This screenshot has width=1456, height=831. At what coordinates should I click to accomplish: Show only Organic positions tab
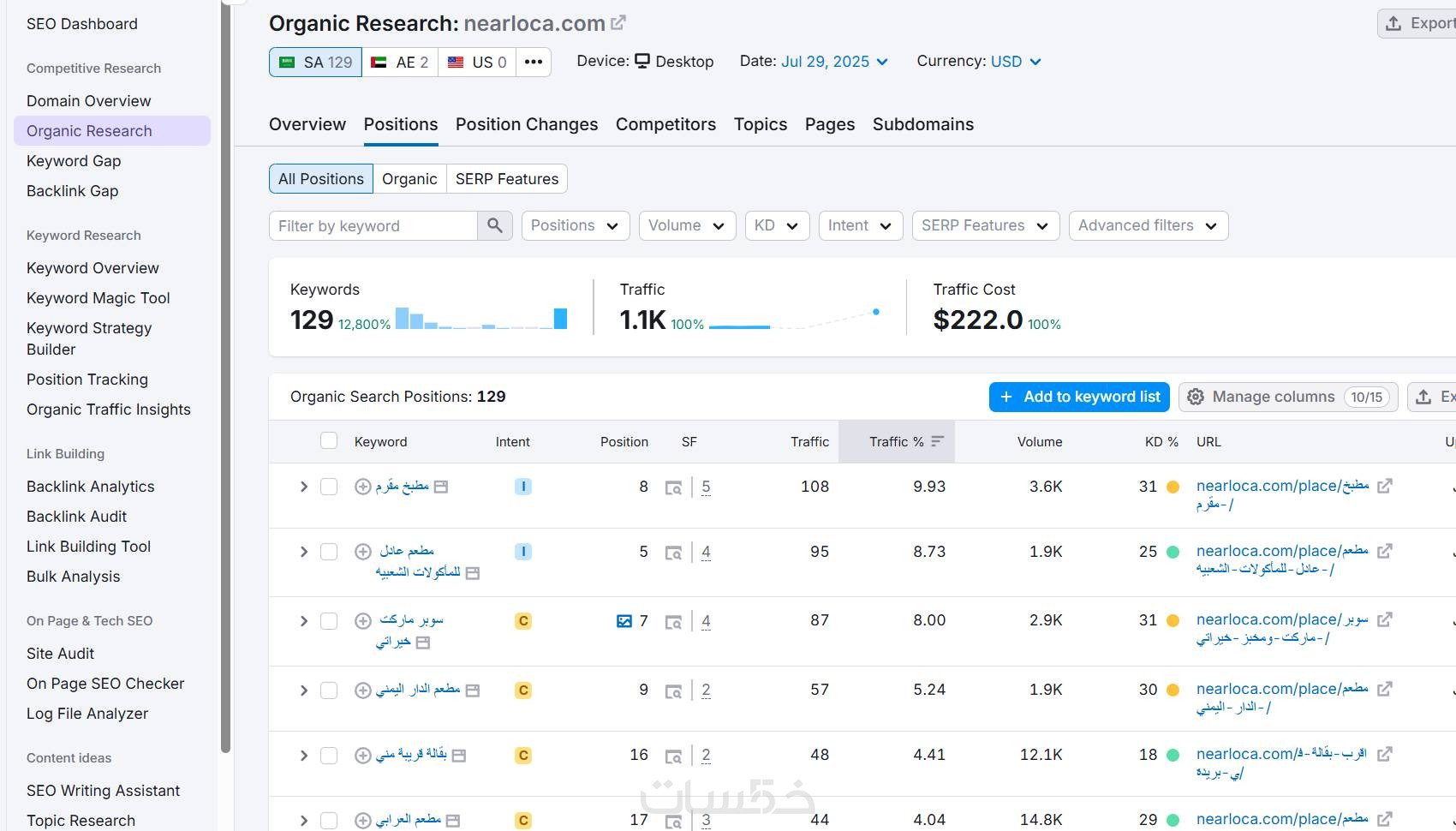point(409,178)
